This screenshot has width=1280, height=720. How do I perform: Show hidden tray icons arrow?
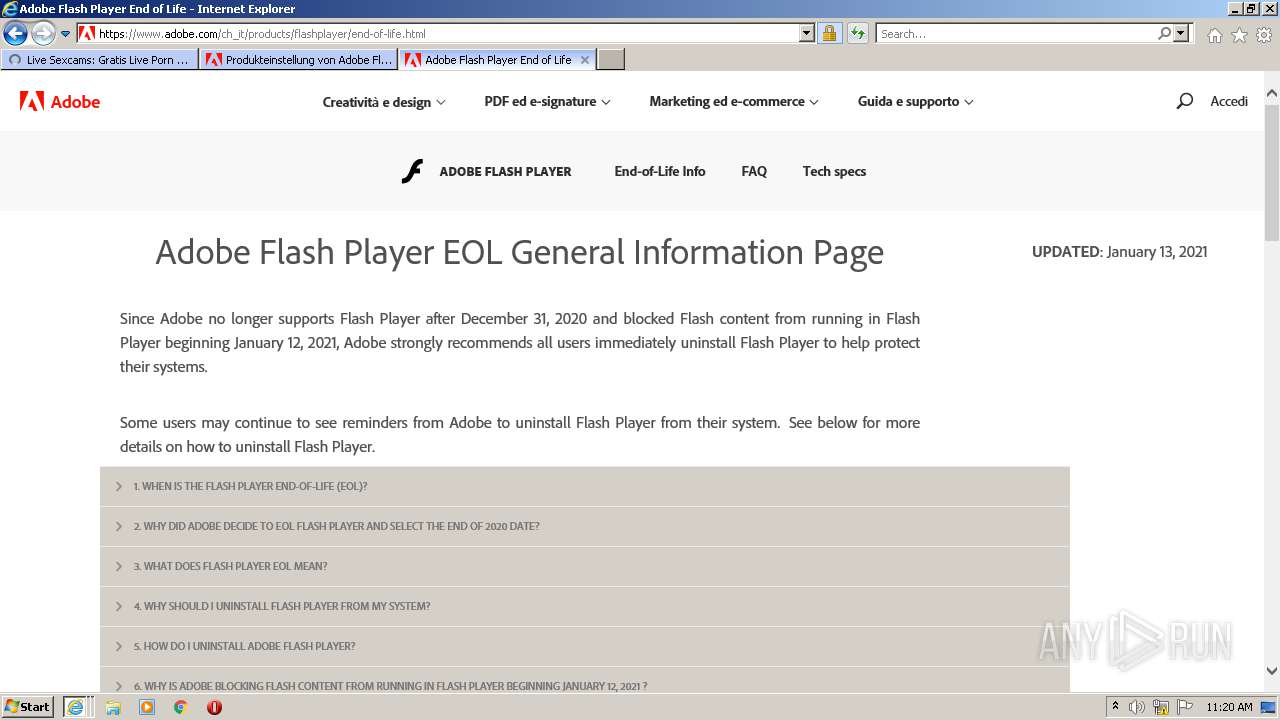click(1116, 707)
